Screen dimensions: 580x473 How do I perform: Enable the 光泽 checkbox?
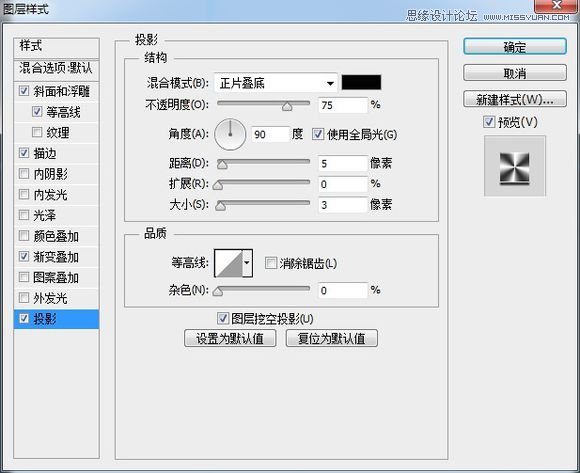[24, 215]
